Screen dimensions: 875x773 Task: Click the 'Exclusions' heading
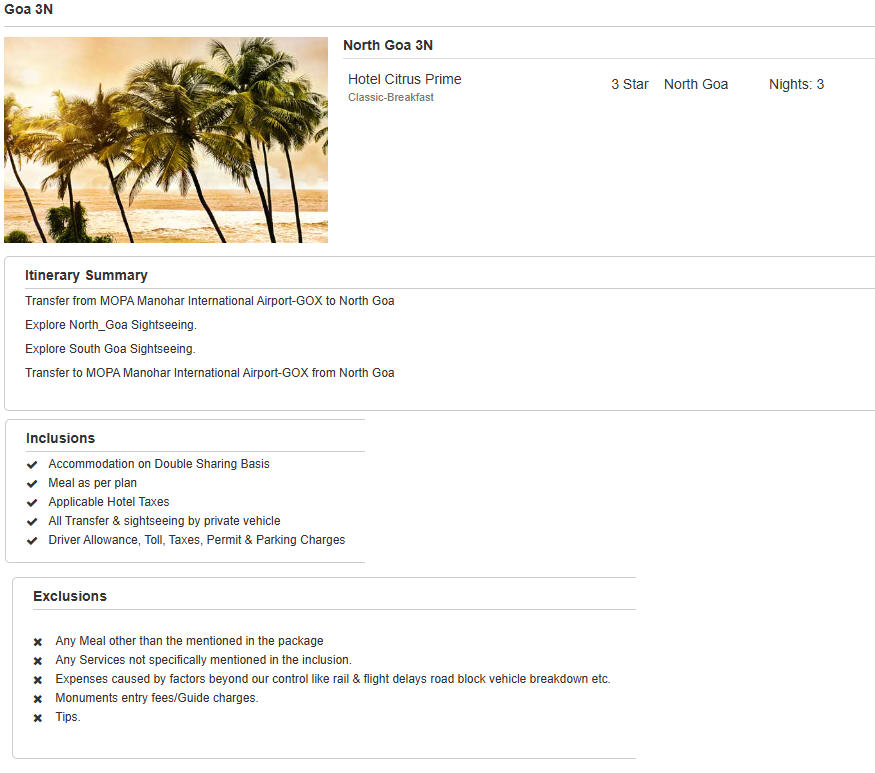point(70,596)
